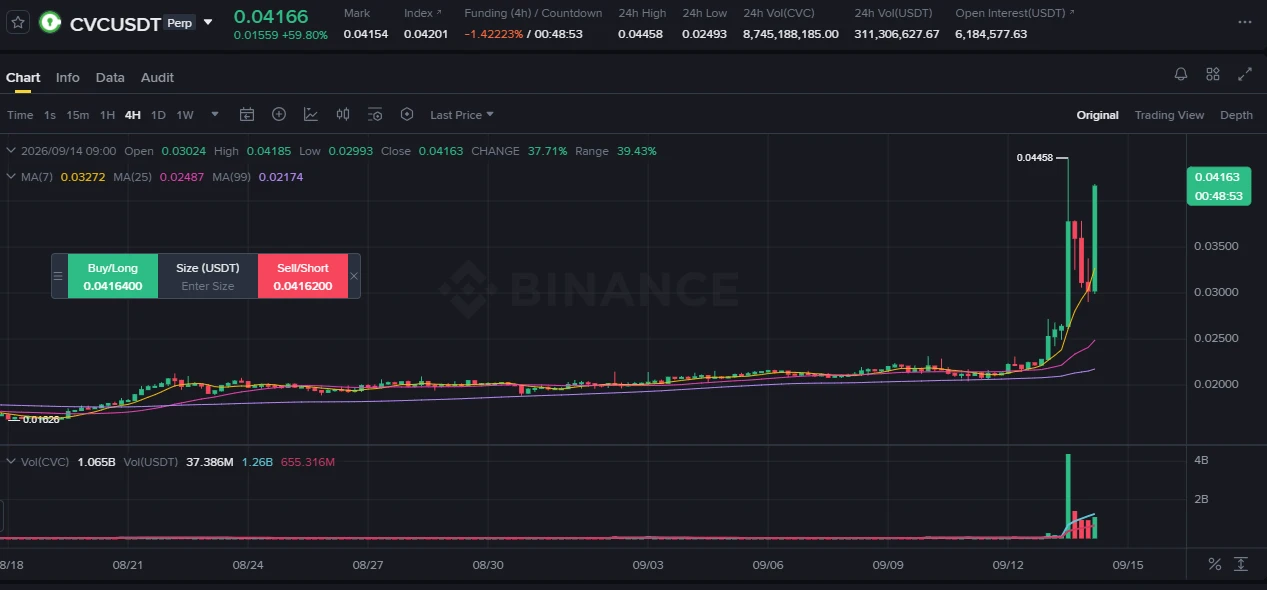
Task: Select the Time line chart interval
Action: [20, 115]
